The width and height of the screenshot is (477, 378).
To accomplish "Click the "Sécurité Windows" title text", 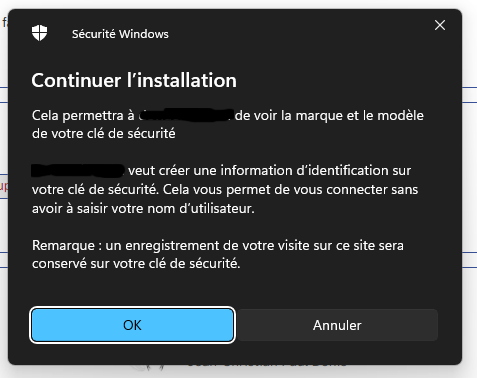I will [120, 34].
